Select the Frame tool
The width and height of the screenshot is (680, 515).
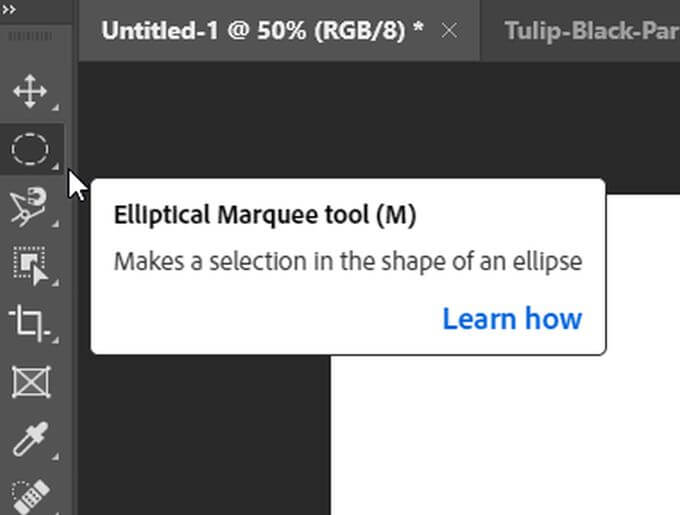tap(29, 380)
